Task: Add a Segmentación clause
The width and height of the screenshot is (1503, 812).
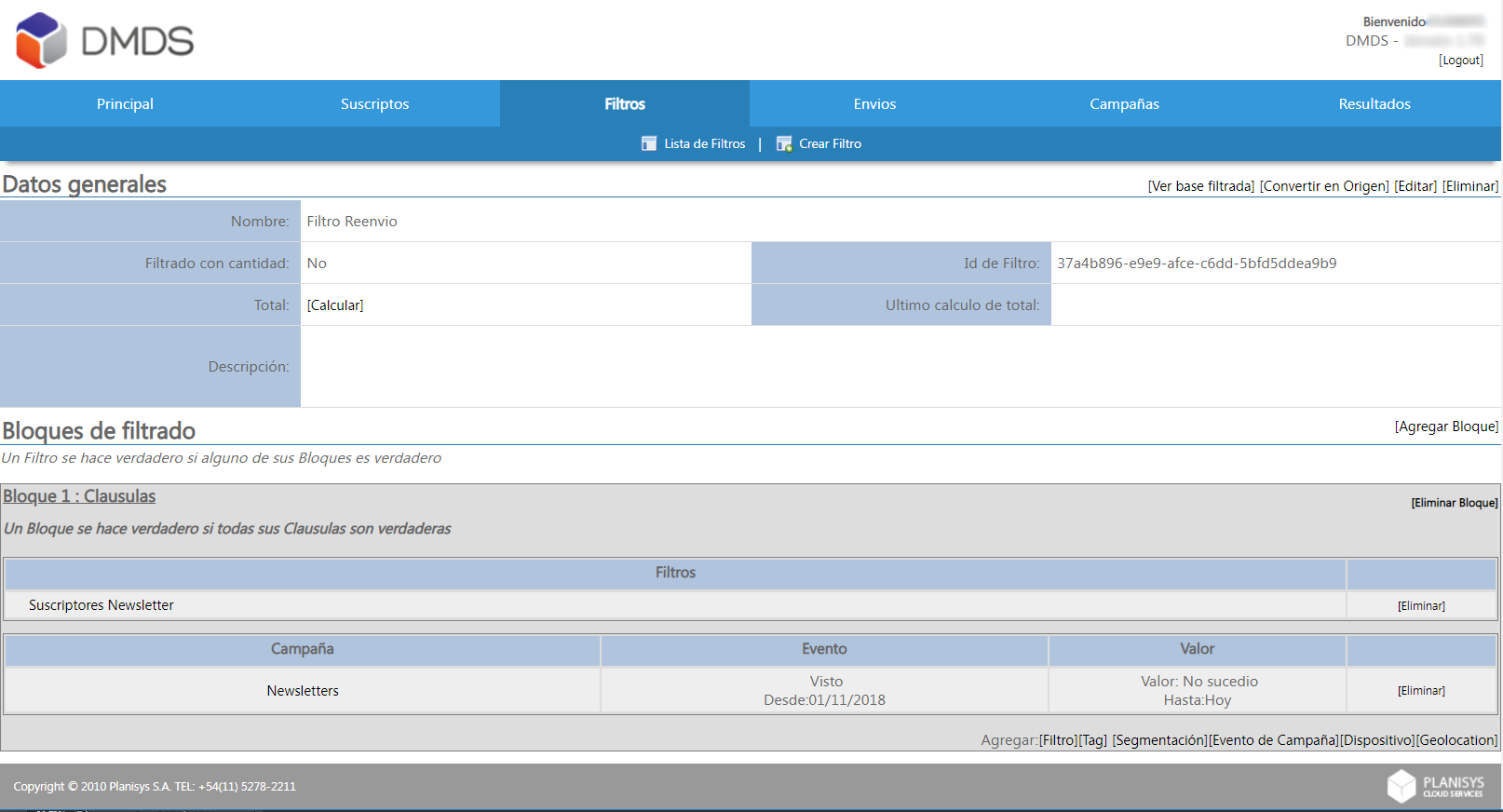Action: point(1159,740)
